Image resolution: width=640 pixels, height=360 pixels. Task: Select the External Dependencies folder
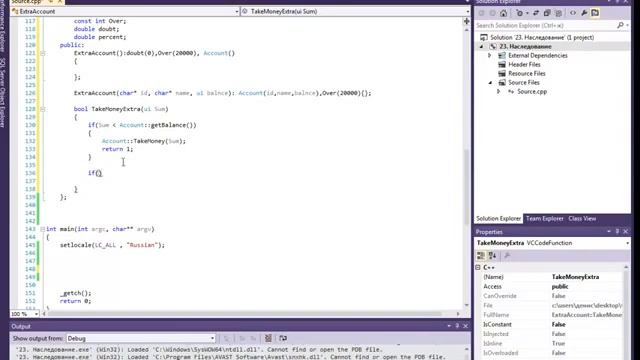(538, 56)
